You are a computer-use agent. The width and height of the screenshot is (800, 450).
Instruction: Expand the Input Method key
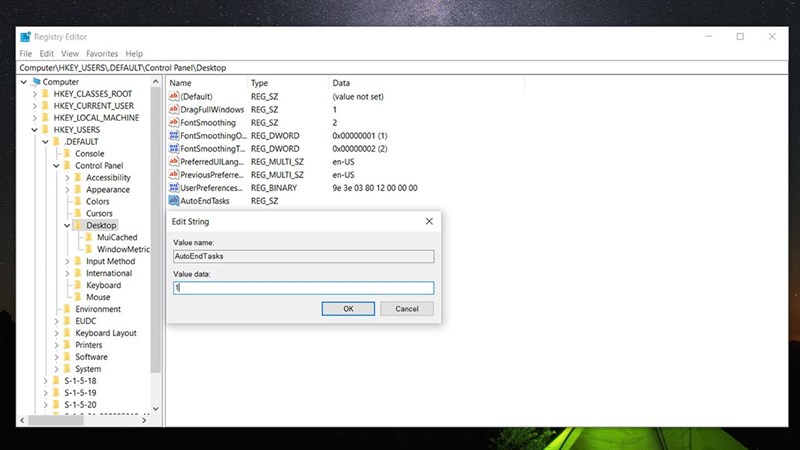pyautogui.click(x=67, y=261)
